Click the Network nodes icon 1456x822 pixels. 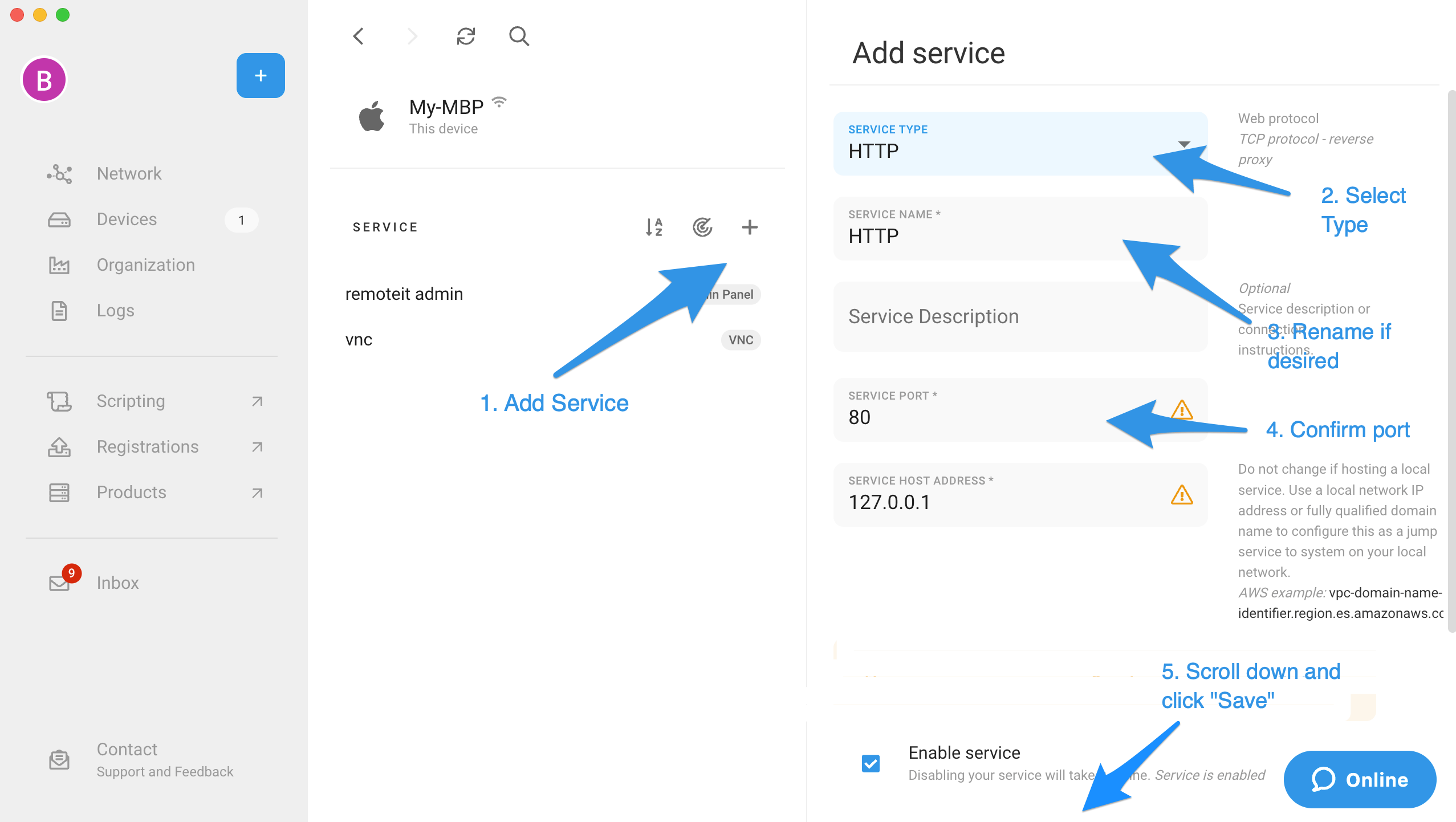[59, 174]
